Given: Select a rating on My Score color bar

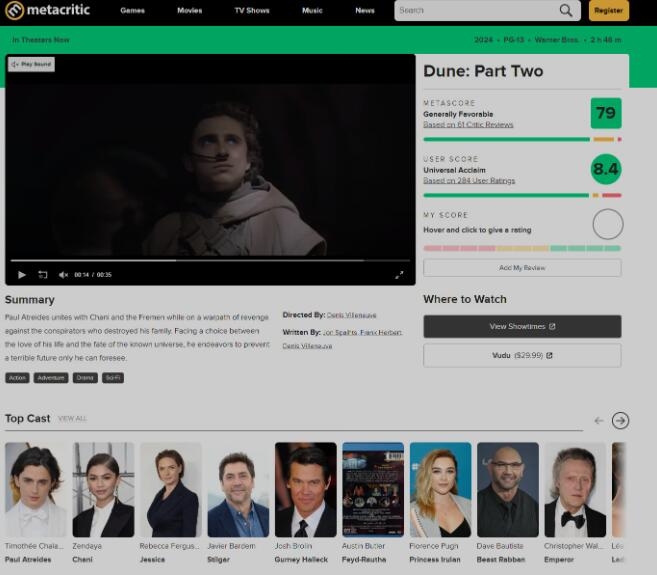Looking at the screenshot, I should (522, 248).
